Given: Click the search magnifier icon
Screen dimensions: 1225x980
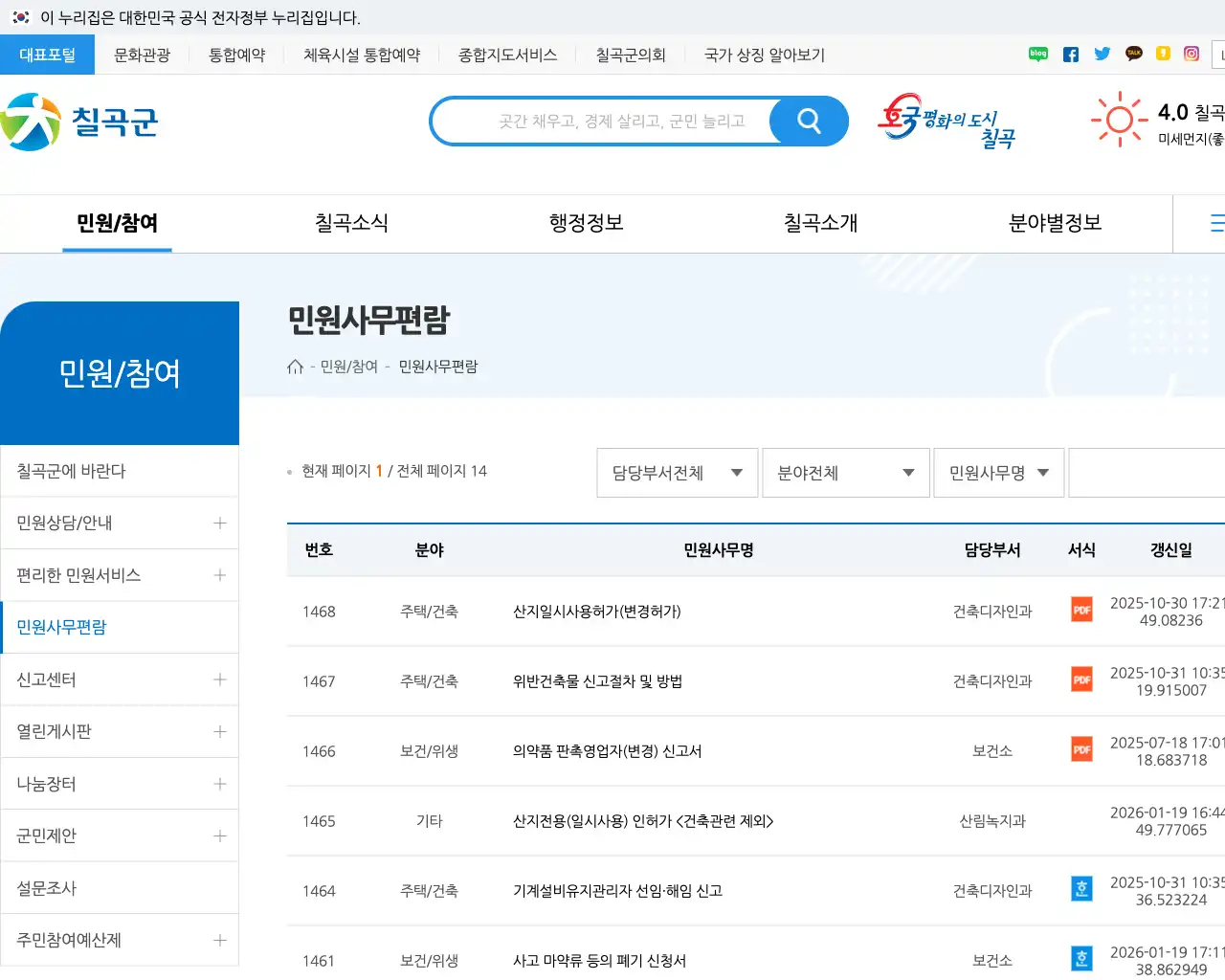Looking at the screenshot, I should 809,121.
